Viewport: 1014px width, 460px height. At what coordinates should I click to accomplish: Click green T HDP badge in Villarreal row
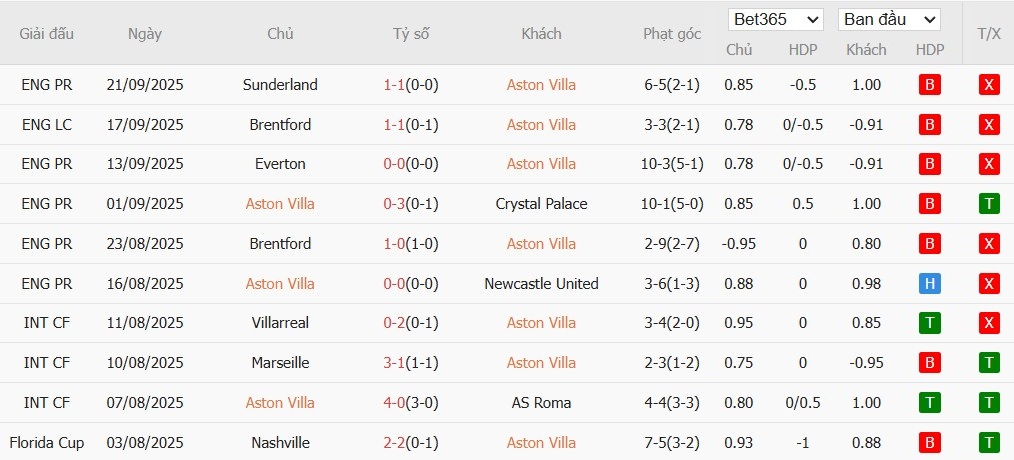tap(929, 323)
